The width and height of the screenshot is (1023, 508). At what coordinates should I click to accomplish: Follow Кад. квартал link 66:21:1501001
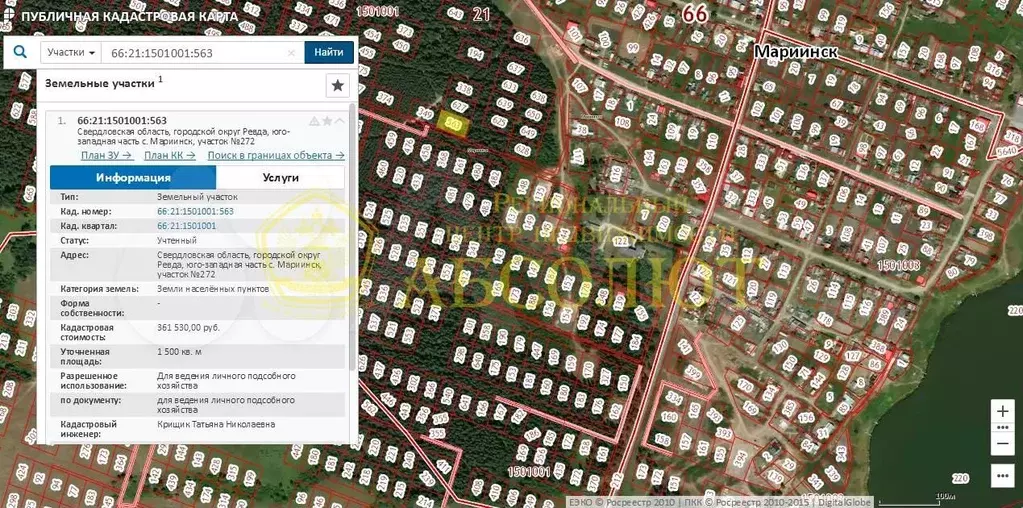pyautogui.click(x=187, y=226)
